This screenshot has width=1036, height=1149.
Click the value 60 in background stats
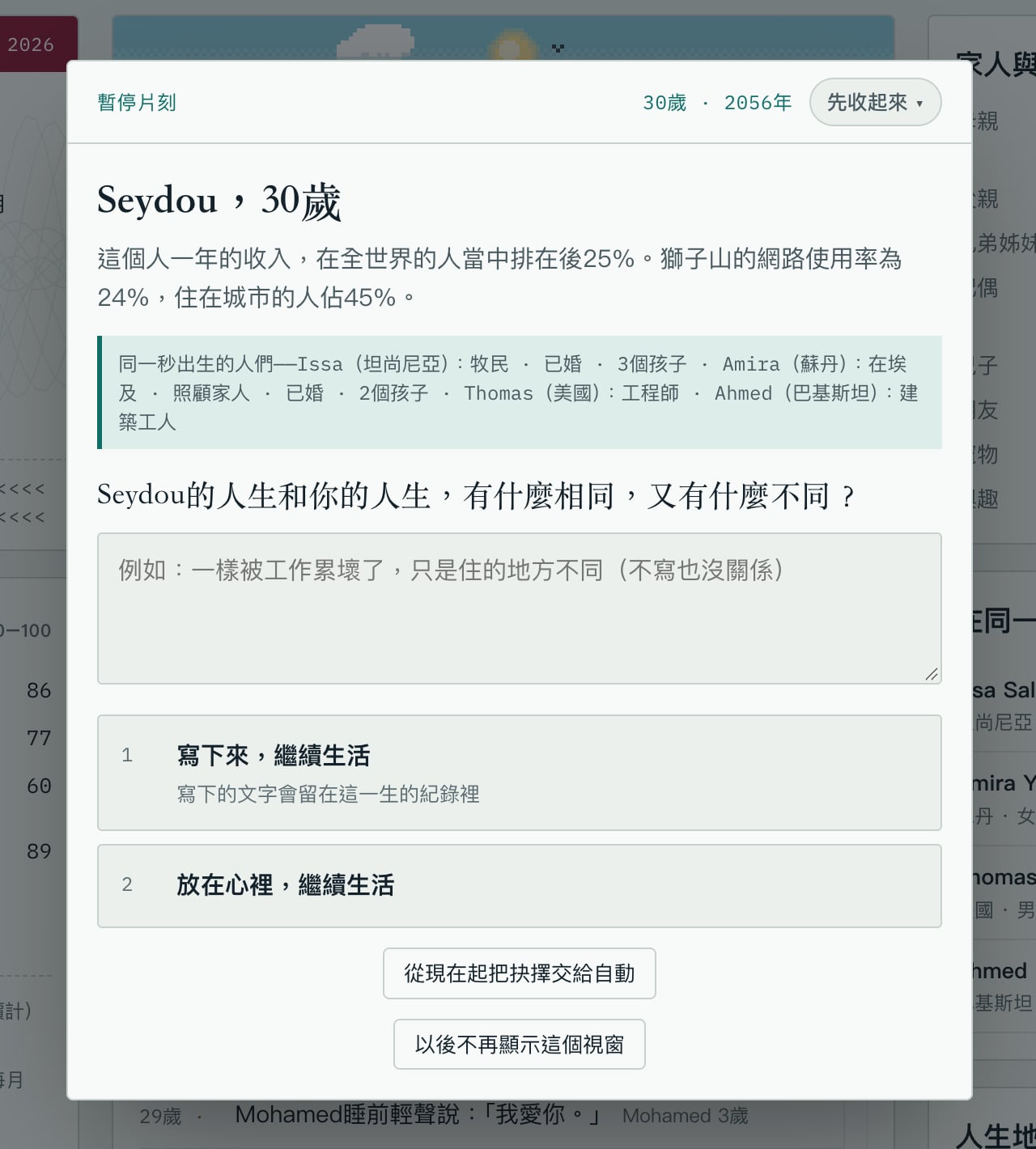39,786
